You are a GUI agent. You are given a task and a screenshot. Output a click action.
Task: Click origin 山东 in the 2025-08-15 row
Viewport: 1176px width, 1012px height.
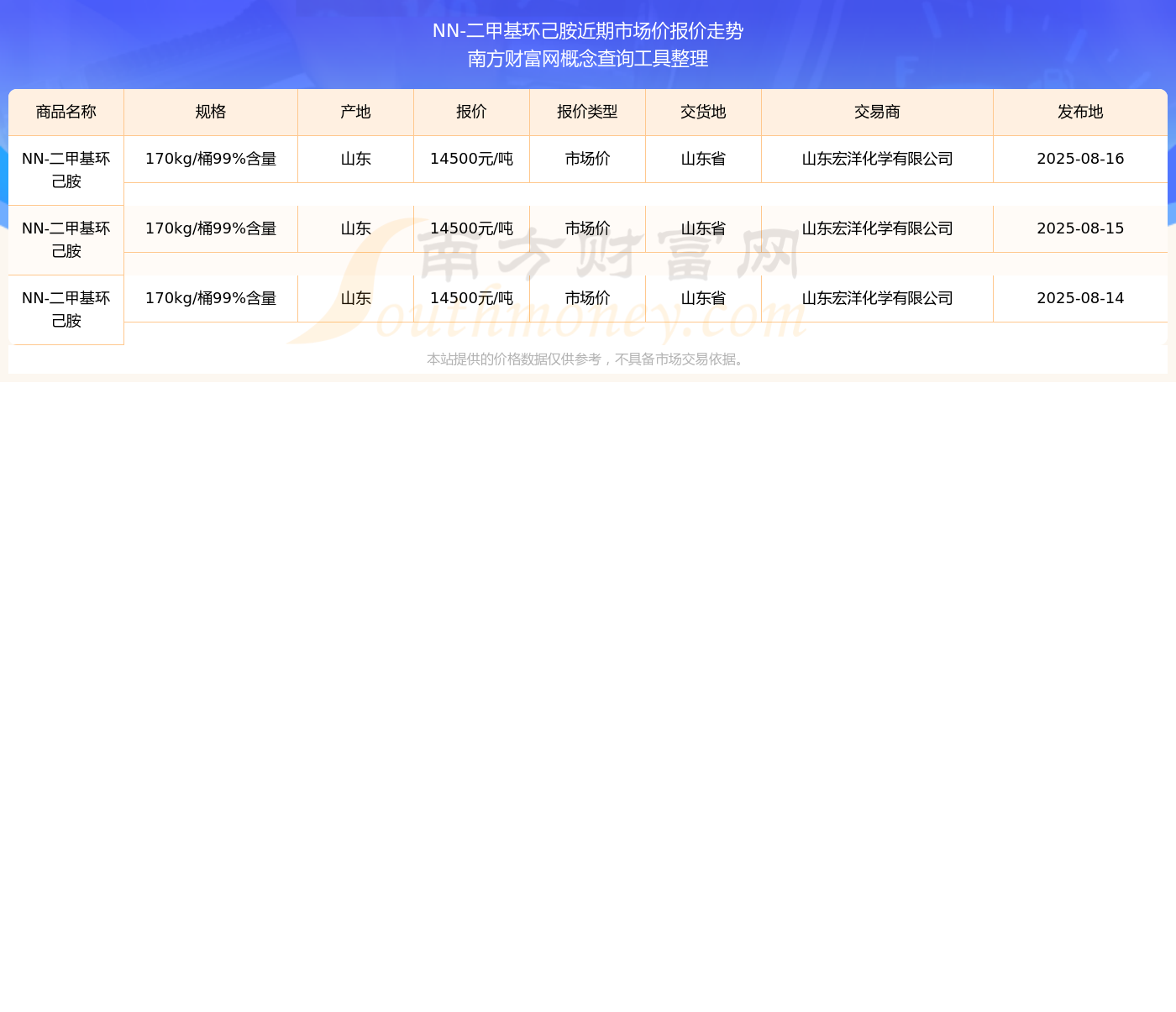point(356,228)
